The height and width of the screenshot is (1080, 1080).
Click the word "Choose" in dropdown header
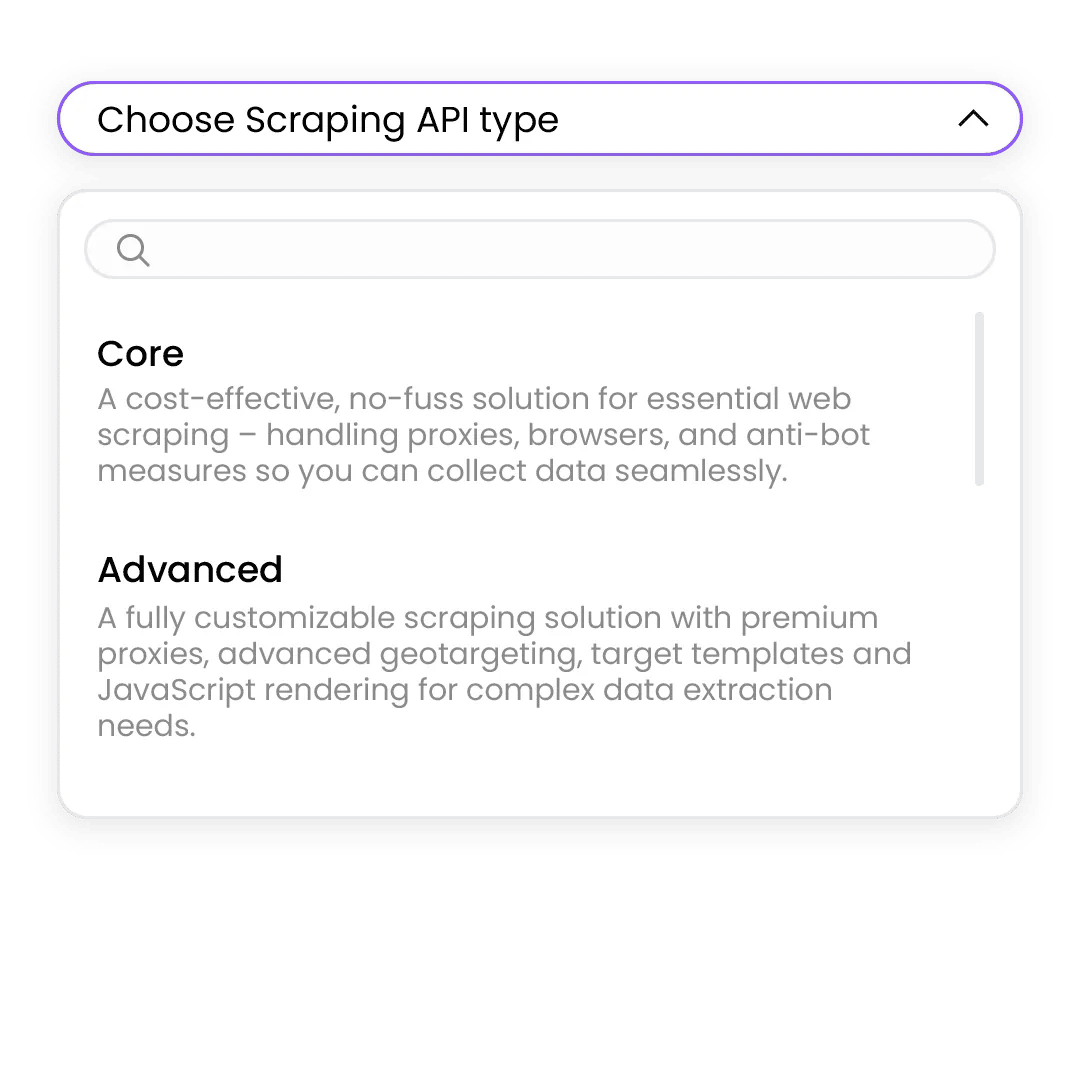click(x=165, y=120)
